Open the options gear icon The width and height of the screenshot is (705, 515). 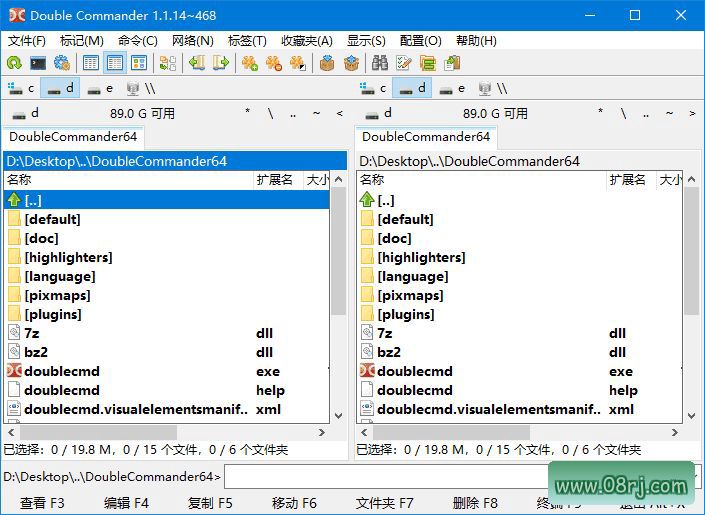tap(62, 63)
